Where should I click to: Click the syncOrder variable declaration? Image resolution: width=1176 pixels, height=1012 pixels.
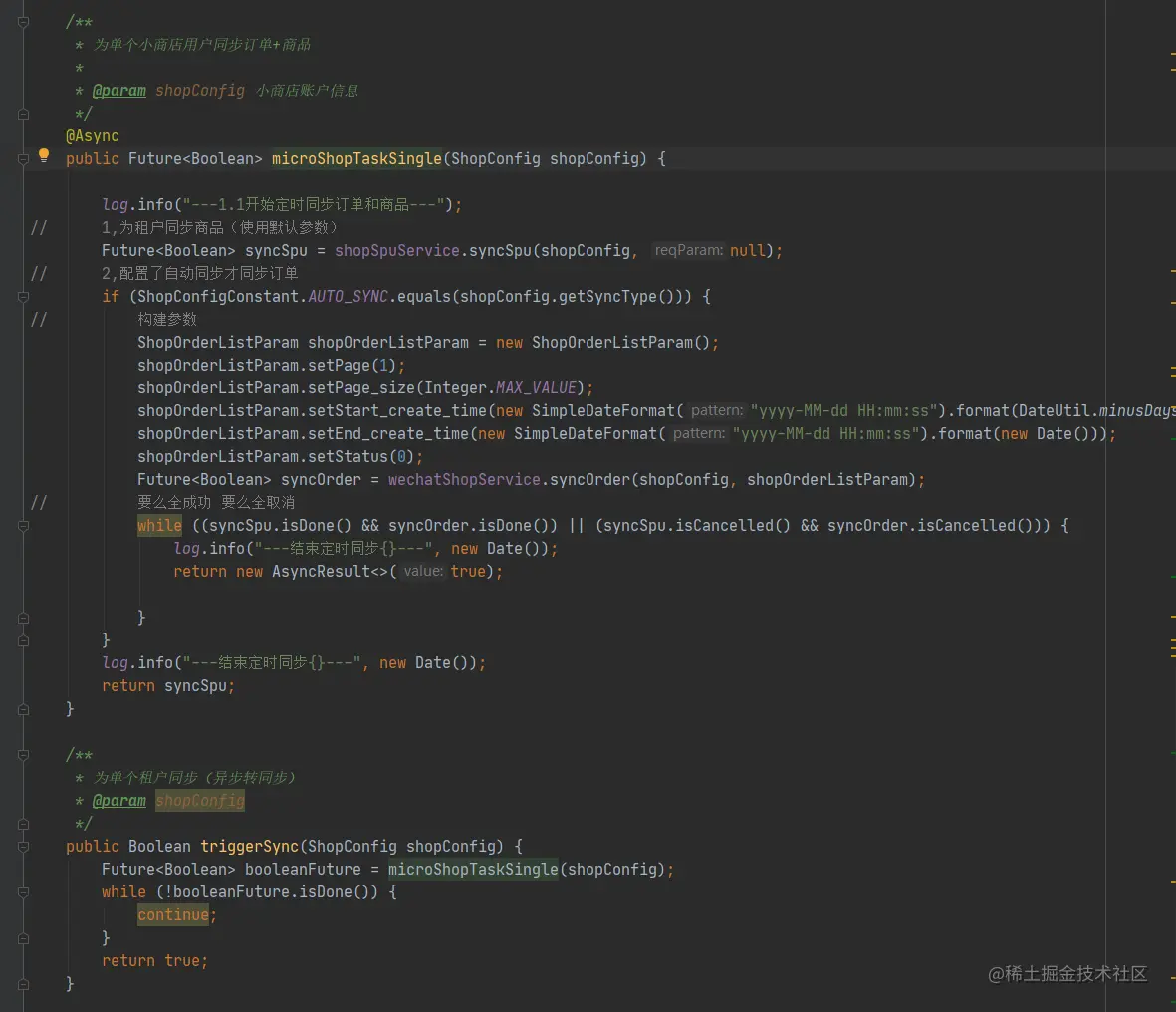pos(321,479)
